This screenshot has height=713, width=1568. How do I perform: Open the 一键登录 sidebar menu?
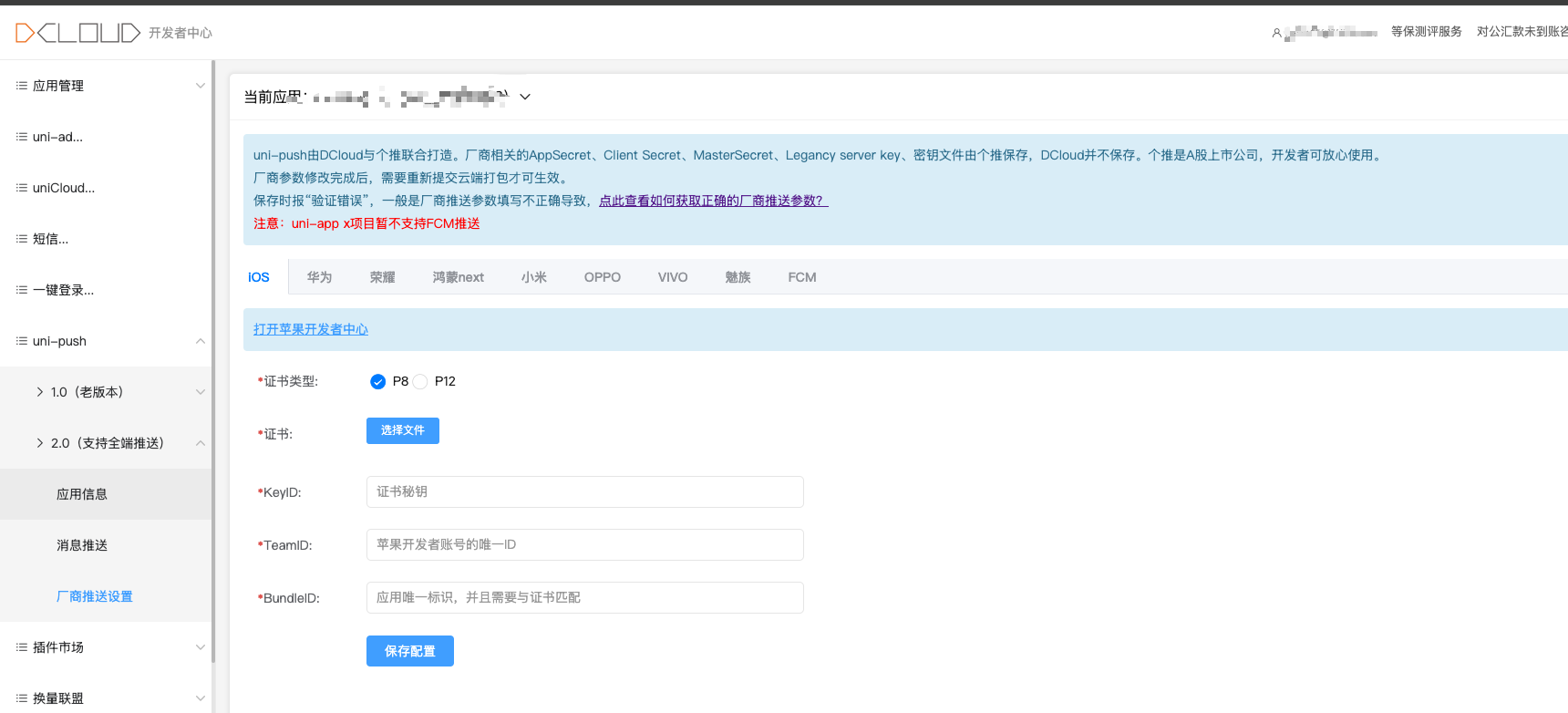click(106, 290)
